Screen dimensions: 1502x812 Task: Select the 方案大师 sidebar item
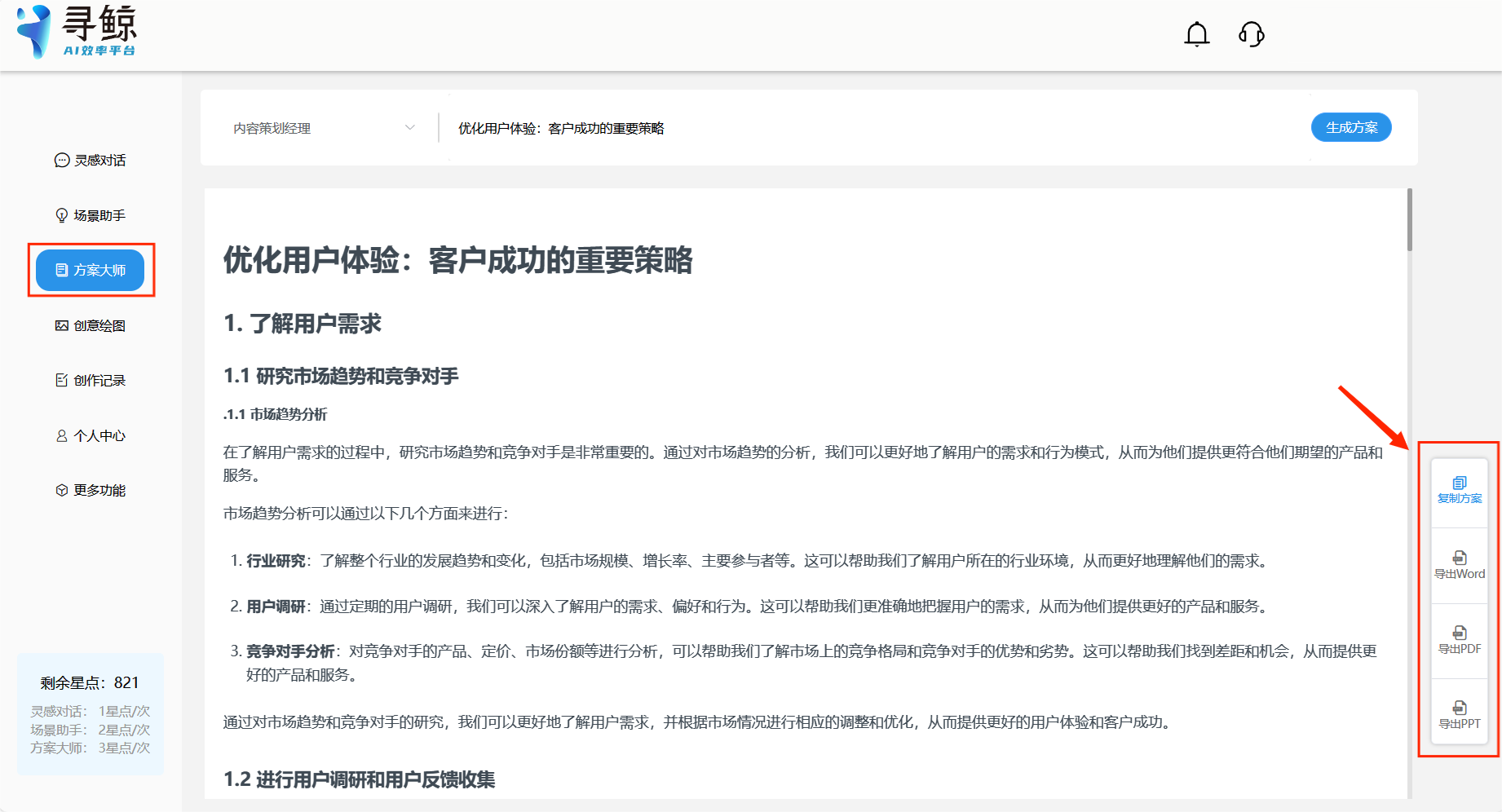coord(91,270)
